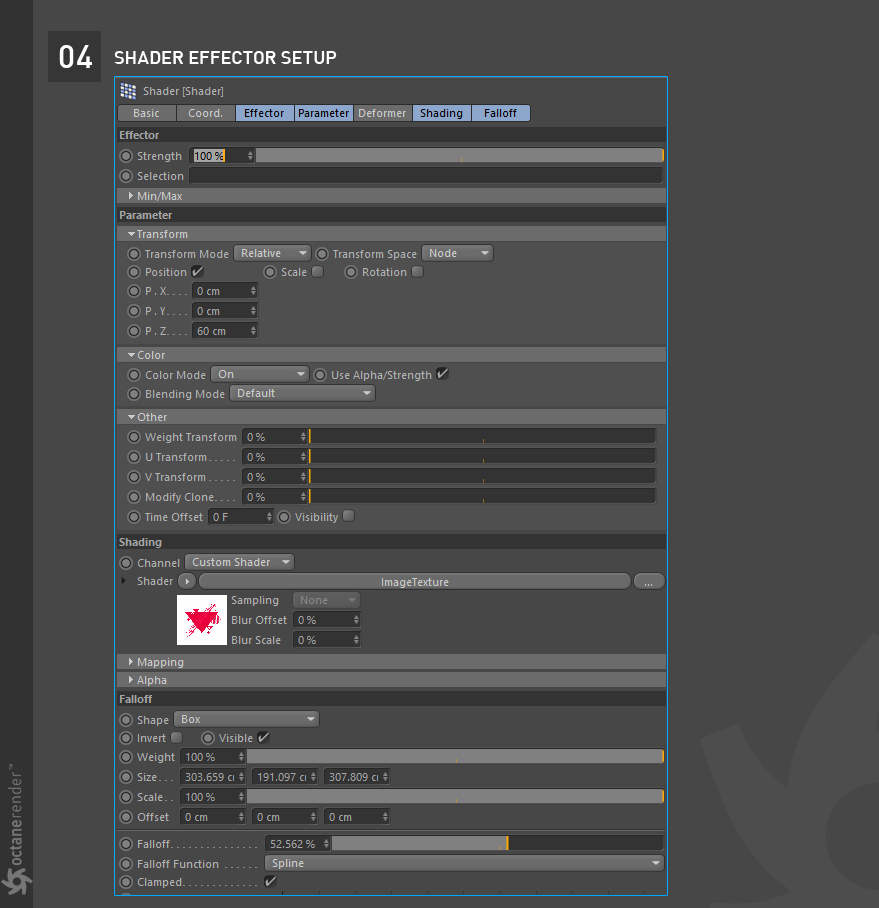879x908 pixels.
Task: Click the Selection input field
Action: 426,175
